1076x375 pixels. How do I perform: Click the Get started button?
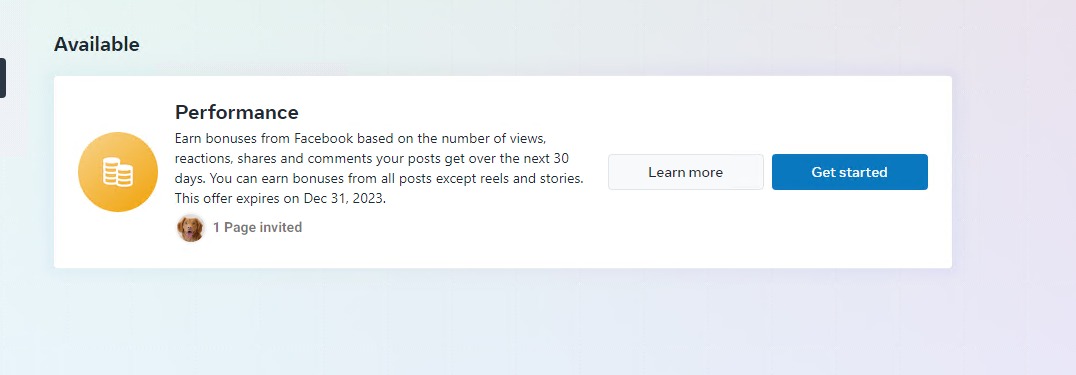pos(850,172)
